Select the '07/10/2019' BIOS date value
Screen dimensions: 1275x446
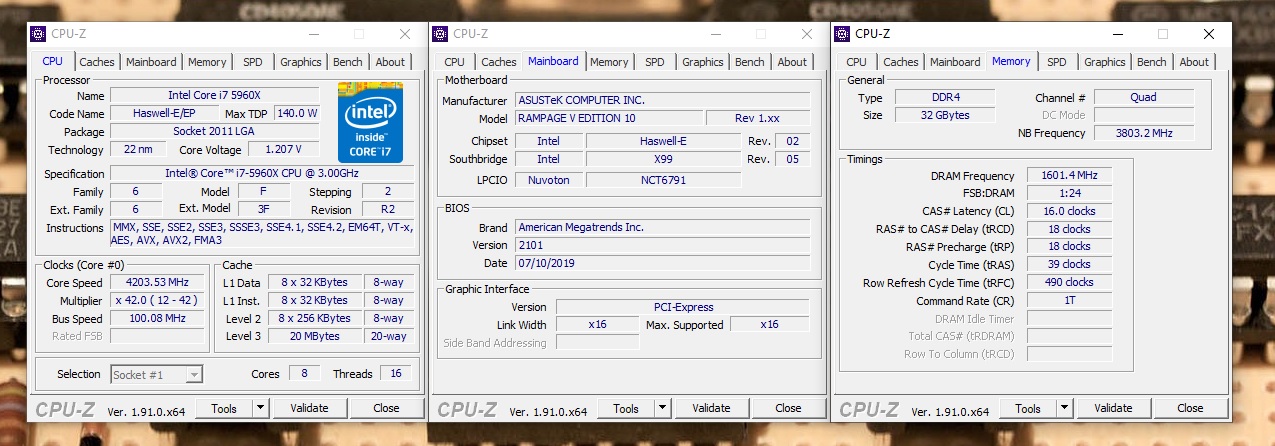pos(662,263)
